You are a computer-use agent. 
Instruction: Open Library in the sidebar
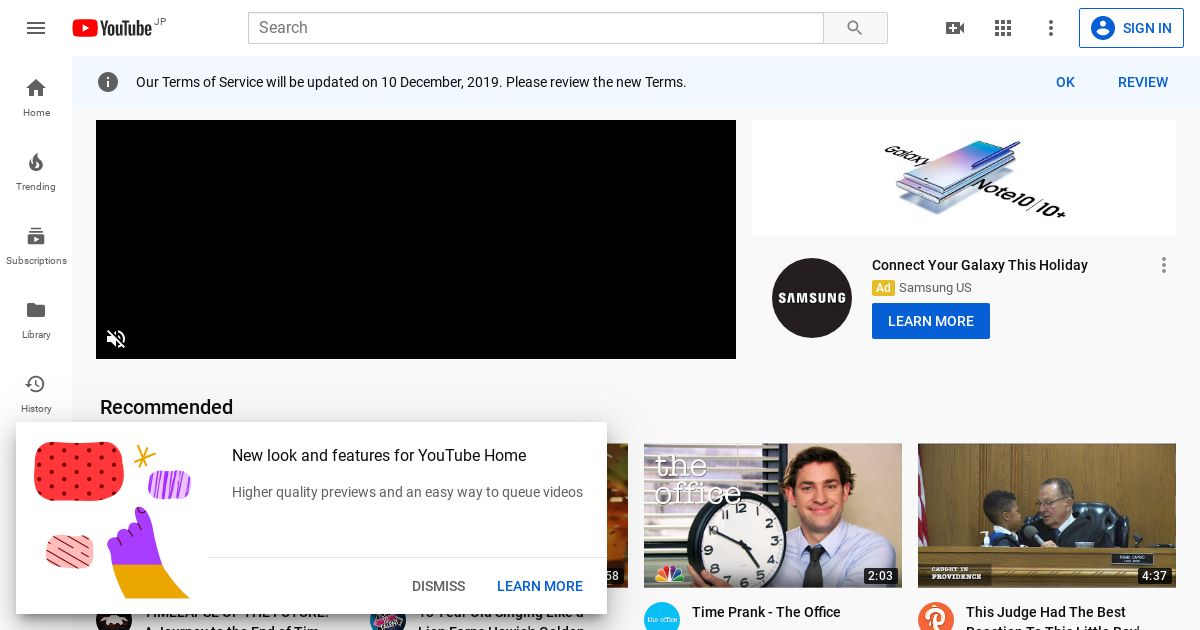36,319
